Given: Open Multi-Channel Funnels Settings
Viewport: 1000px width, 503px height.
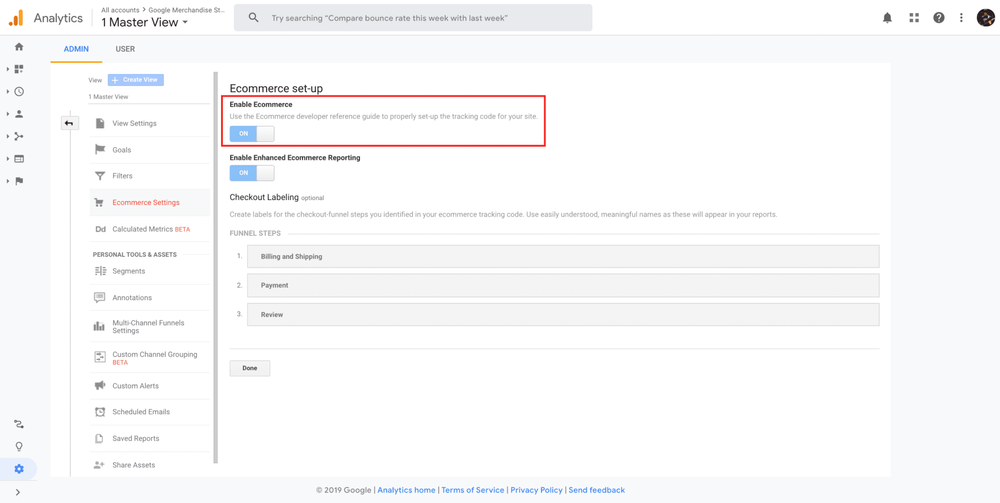Looking at the screenshot, I should pyautogui.click(x=149, y=326).
